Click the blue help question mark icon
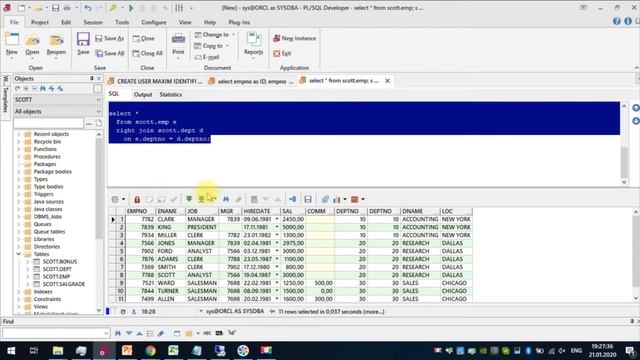Image resolution: width=640 pixels, height=360 pixels. click(x=616, y=21)
